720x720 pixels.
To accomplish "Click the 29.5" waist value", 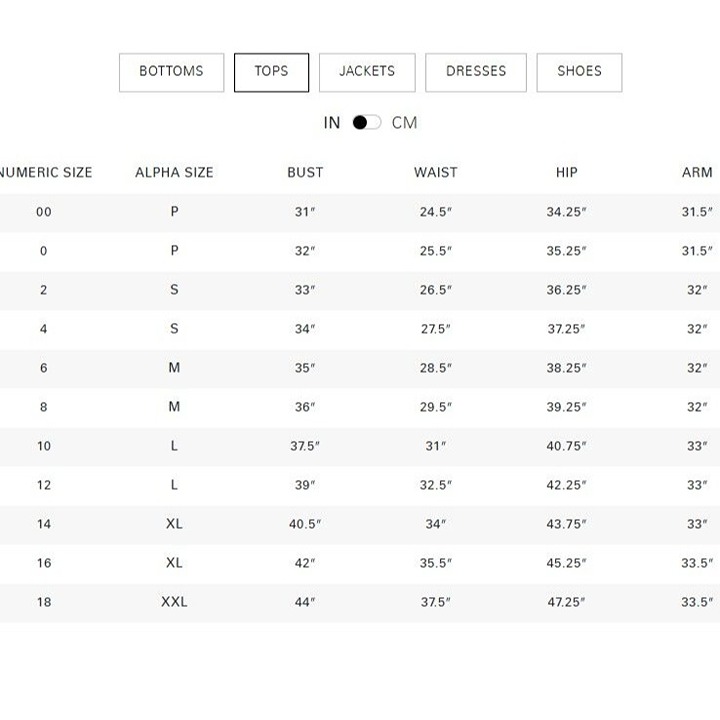I will pyautogui.click(x=436, y=407).
